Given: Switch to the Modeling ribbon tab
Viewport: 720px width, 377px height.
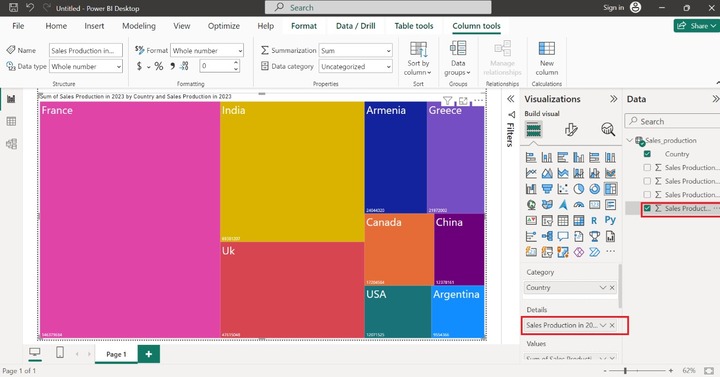Looking at the screenshot, I should pos(139,26).
